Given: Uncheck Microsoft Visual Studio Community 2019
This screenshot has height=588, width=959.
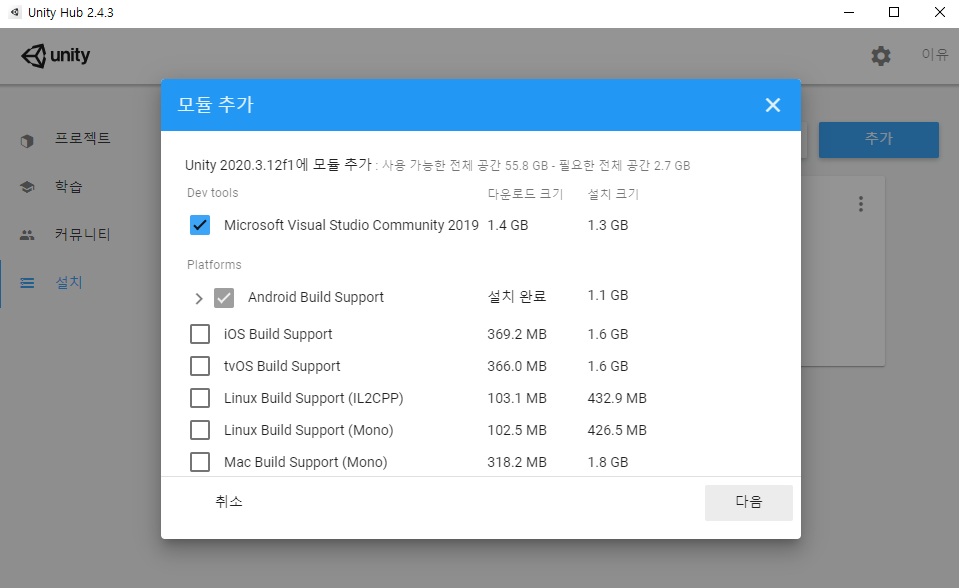Looking at the screenshot, I should click(200, 225).
